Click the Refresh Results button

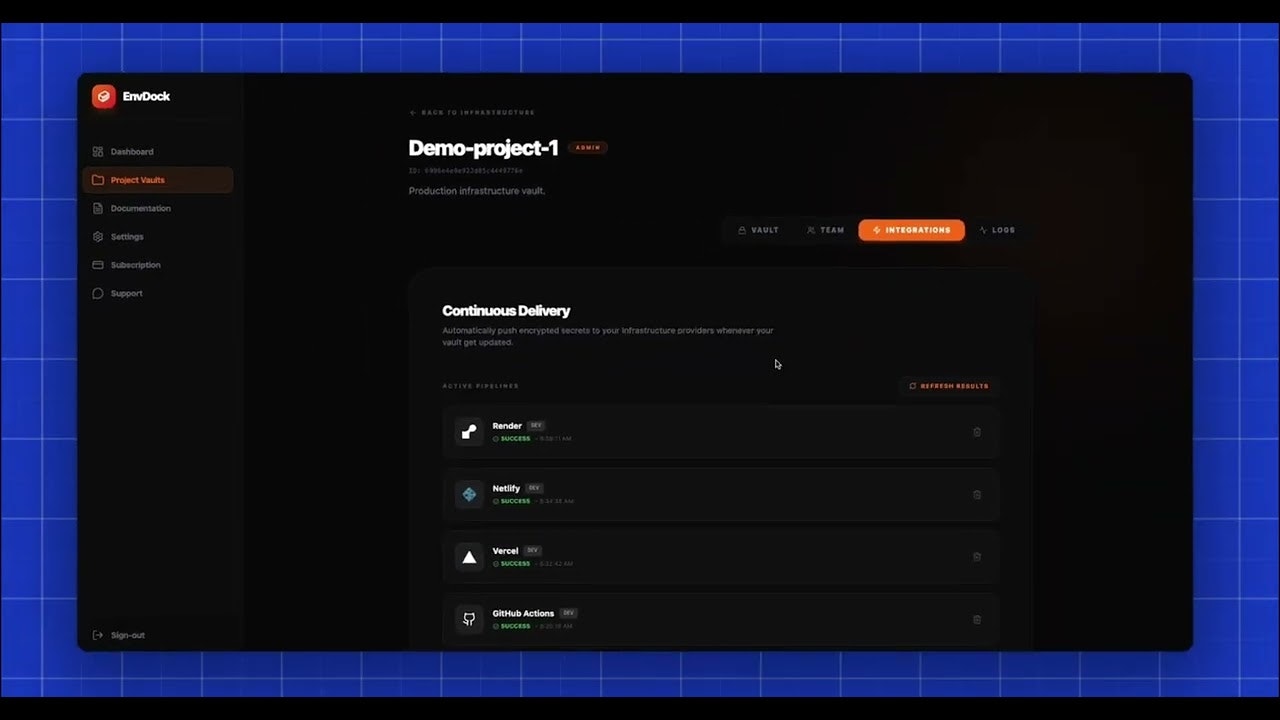(948, 385)
